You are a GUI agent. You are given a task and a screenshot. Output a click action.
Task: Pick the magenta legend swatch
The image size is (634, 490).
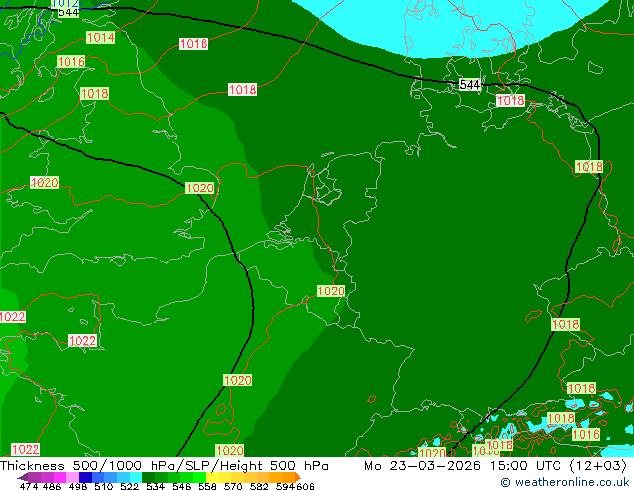(59, 477)
